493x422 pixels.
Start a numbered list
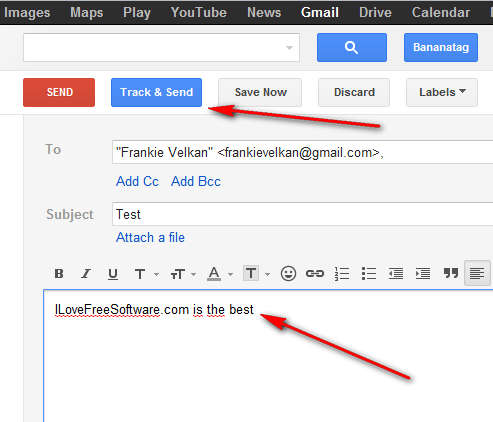[342, 274]
